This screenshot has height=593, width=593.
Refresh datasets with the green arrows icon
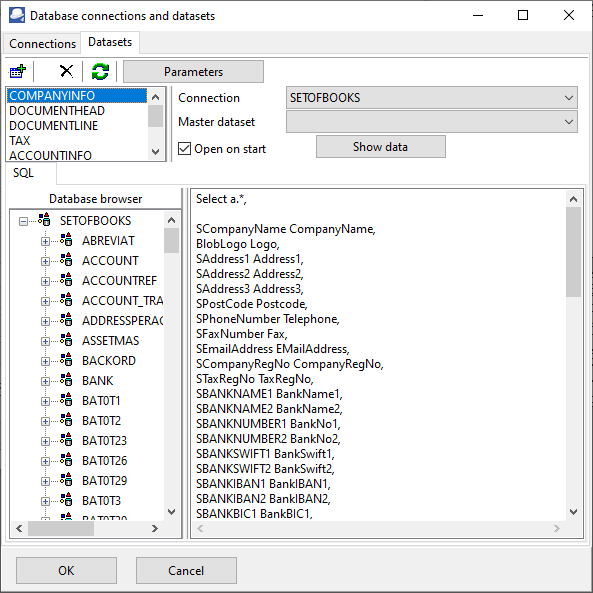click(100, 71)
